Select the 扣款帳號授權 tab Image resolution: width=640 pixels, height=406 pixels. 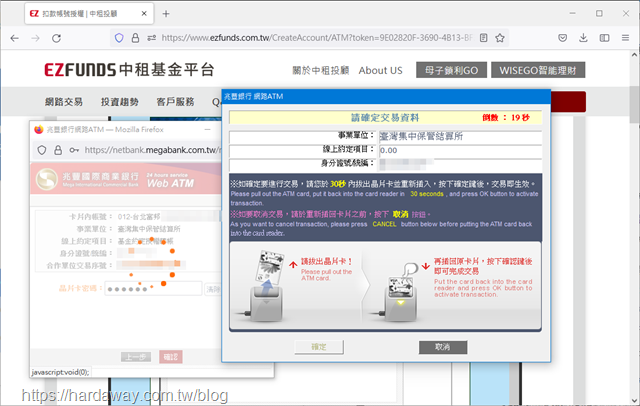click(x=89, y=13)
